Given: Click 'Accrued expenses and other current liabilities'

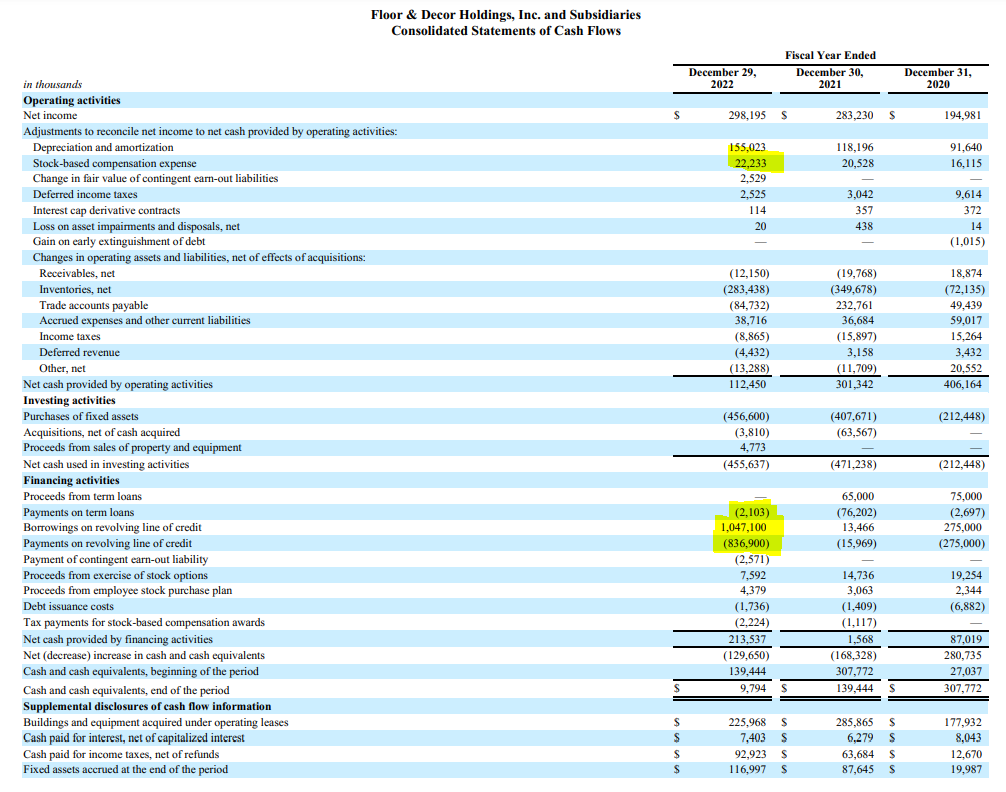Looking at the screenshot, I should point(145,320).
